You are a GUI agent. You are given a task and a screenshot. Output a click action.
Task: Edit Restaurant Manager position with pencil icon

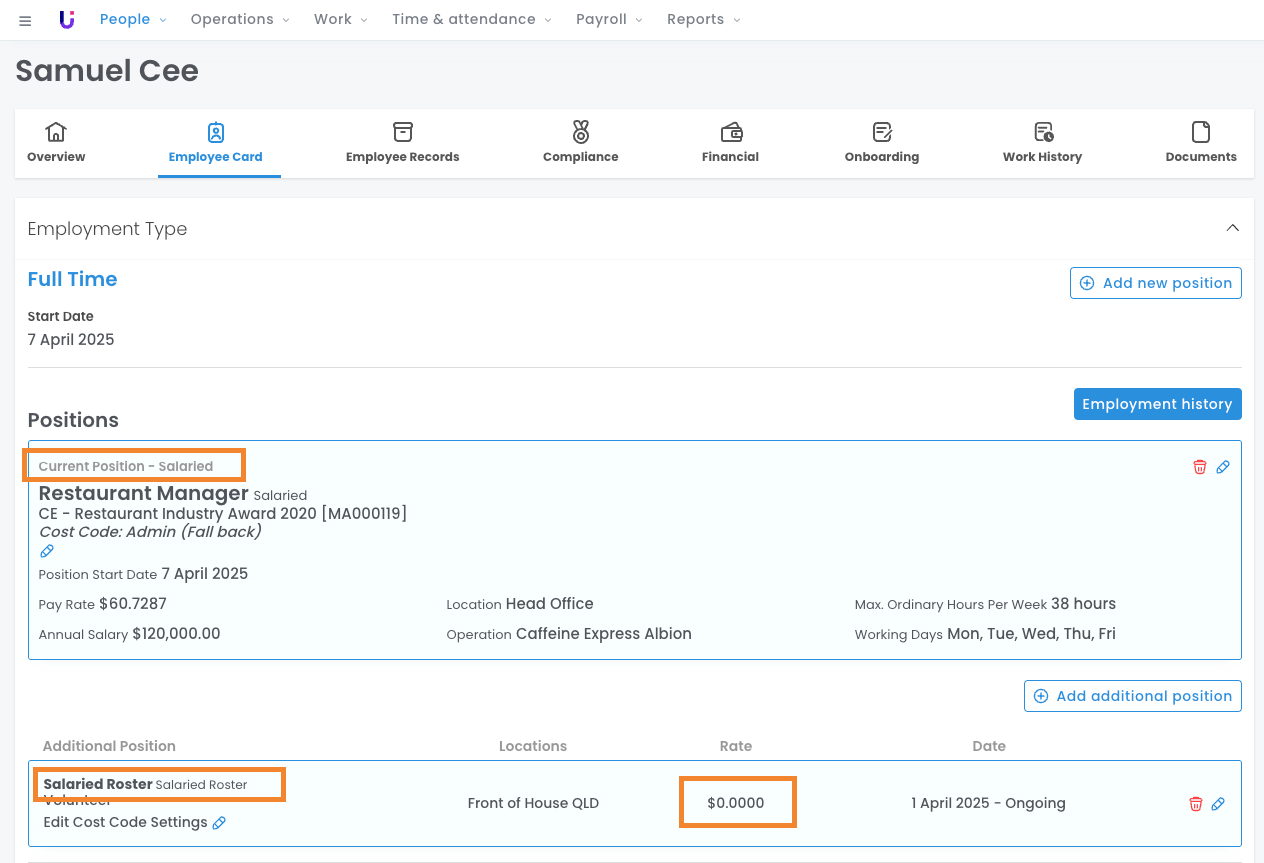[x=1222, y=467]
